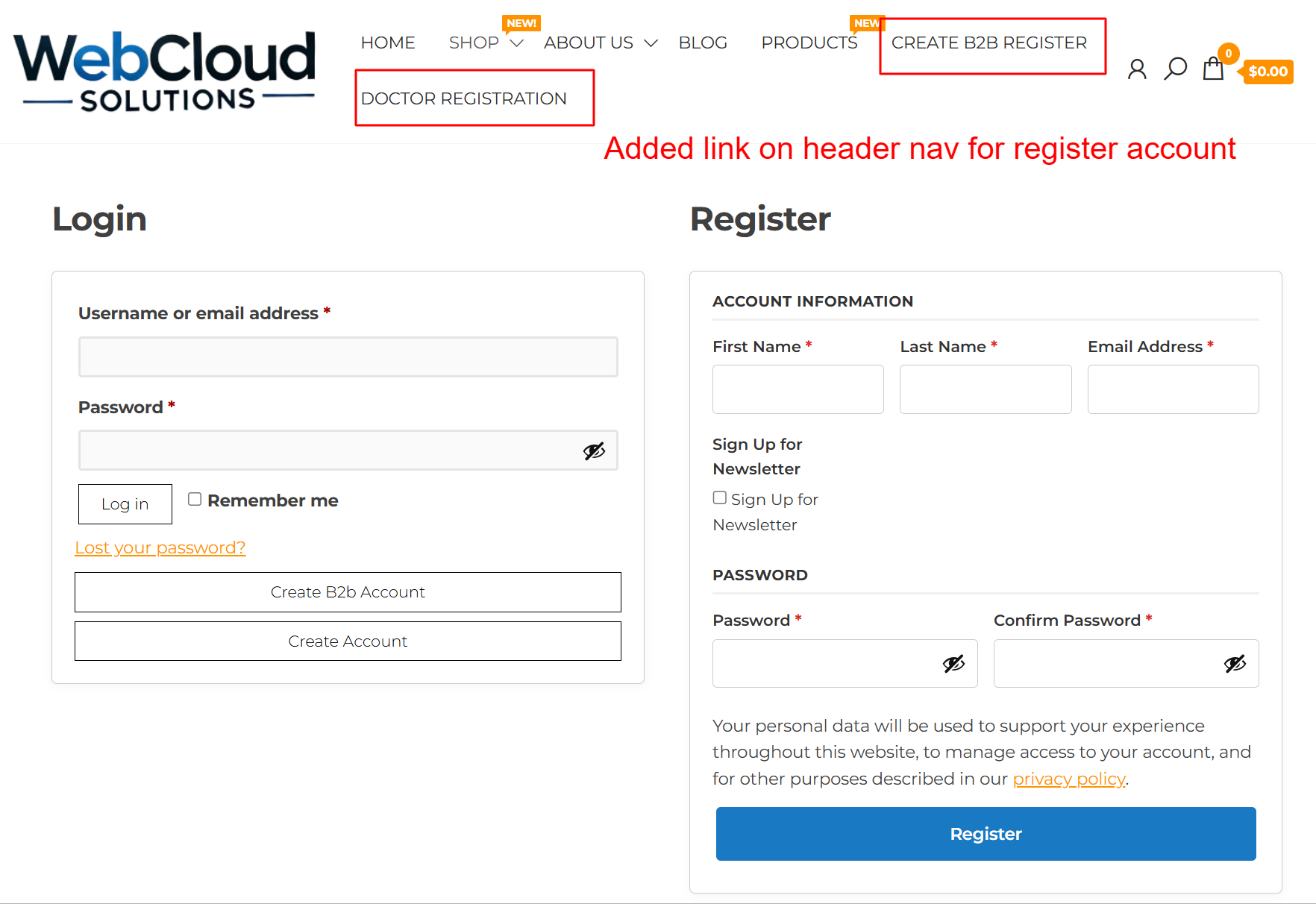Click the cart item count badge
This screenshot has width=1316, height=904.
coord(1228,53)
